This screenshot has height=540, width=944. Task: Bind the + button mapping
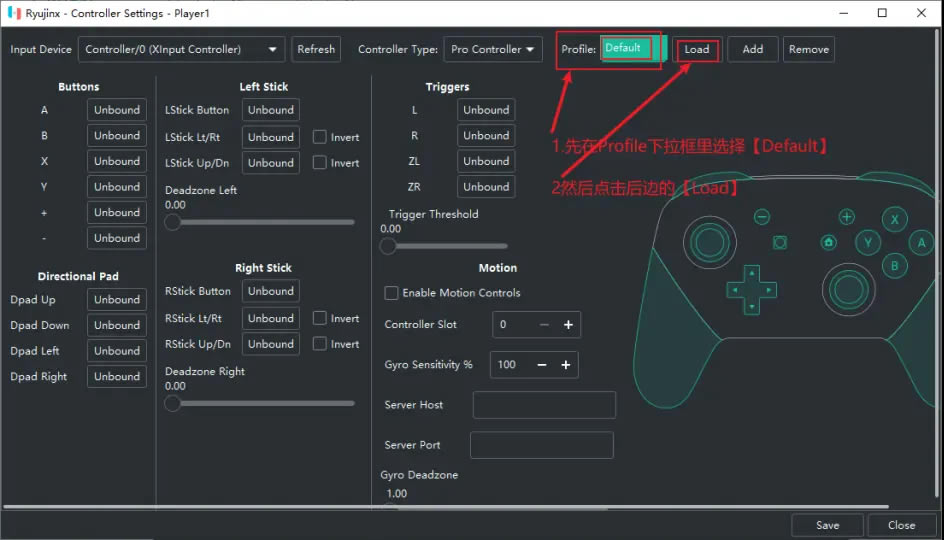pos(117,213)
